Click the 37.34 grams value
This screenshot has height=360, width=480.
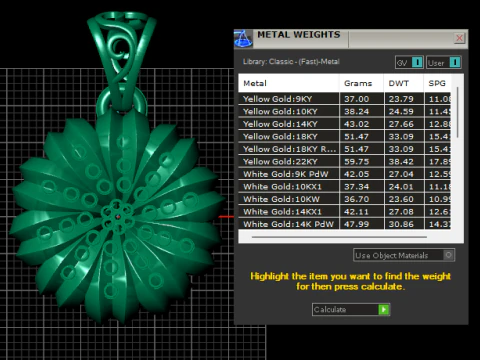point(357,186)
